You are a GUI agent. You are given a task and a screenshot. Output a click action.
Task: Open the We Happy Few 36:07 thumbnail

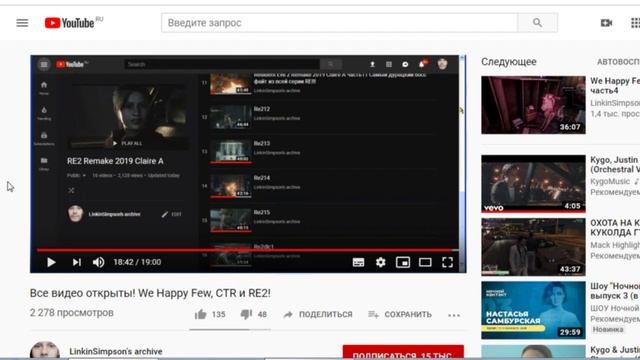(533, 105)
